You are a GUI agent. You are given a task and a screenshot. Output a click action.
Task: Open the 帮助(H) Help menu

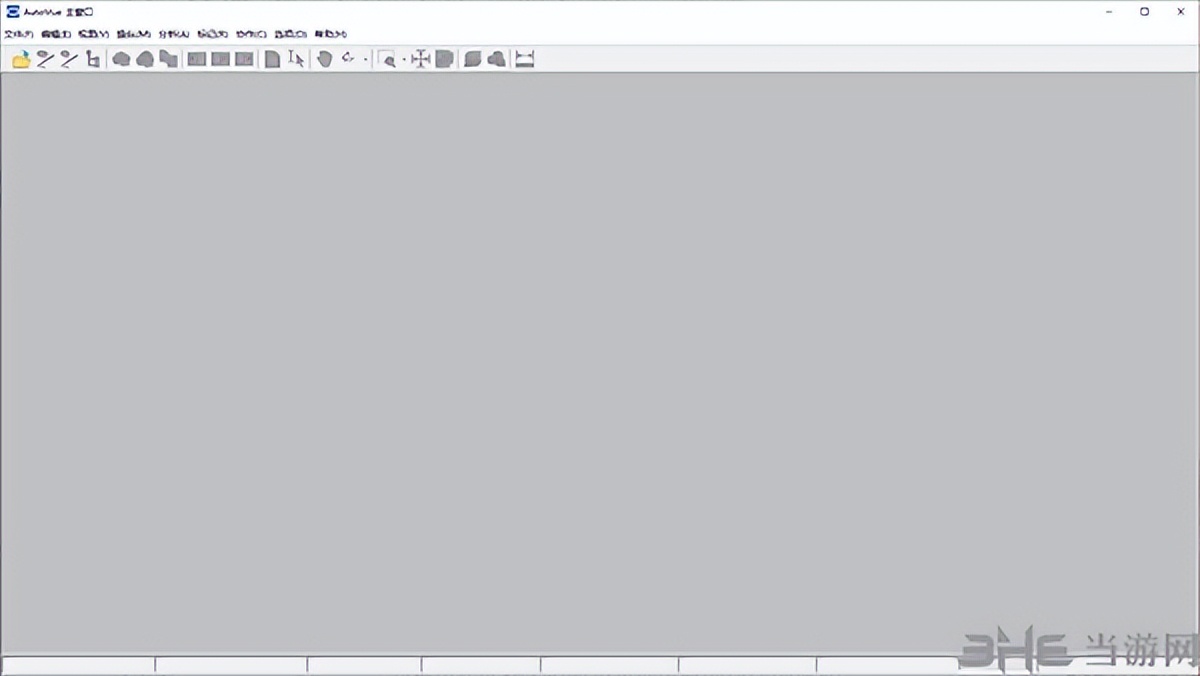(330, 34)
